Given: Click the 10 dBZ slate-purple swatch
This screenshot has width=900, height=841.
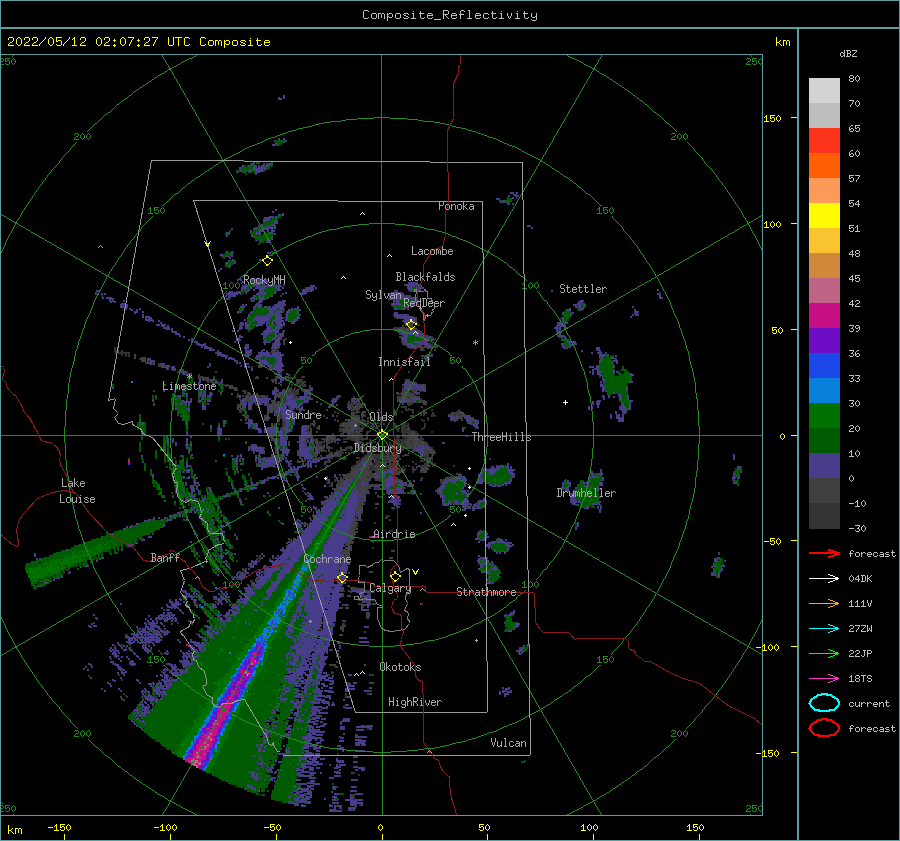Looking at the screenshot, I should click(824, 466).
